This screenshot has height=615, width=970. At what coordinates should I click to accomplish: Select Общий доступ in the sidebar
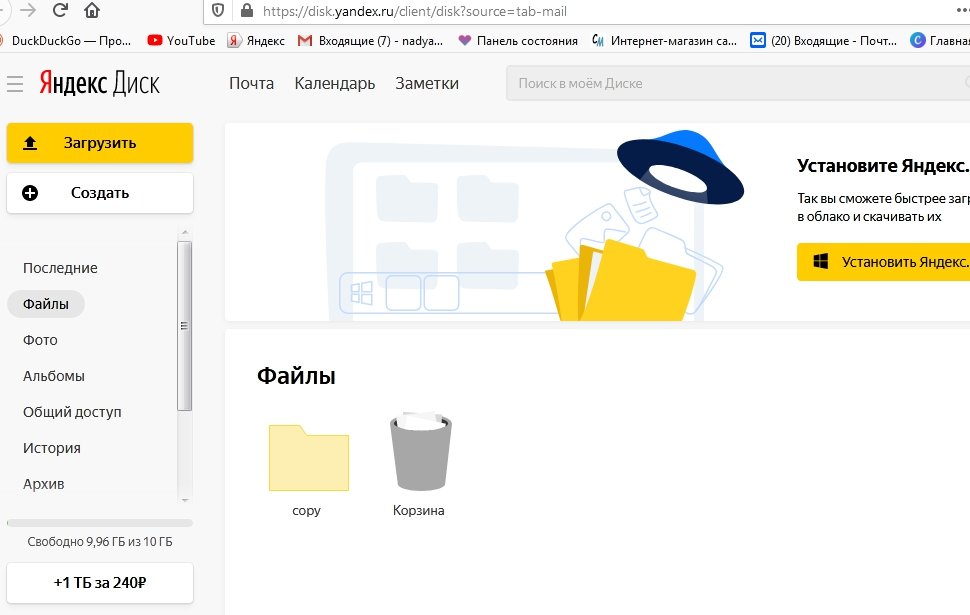[72, 411]
